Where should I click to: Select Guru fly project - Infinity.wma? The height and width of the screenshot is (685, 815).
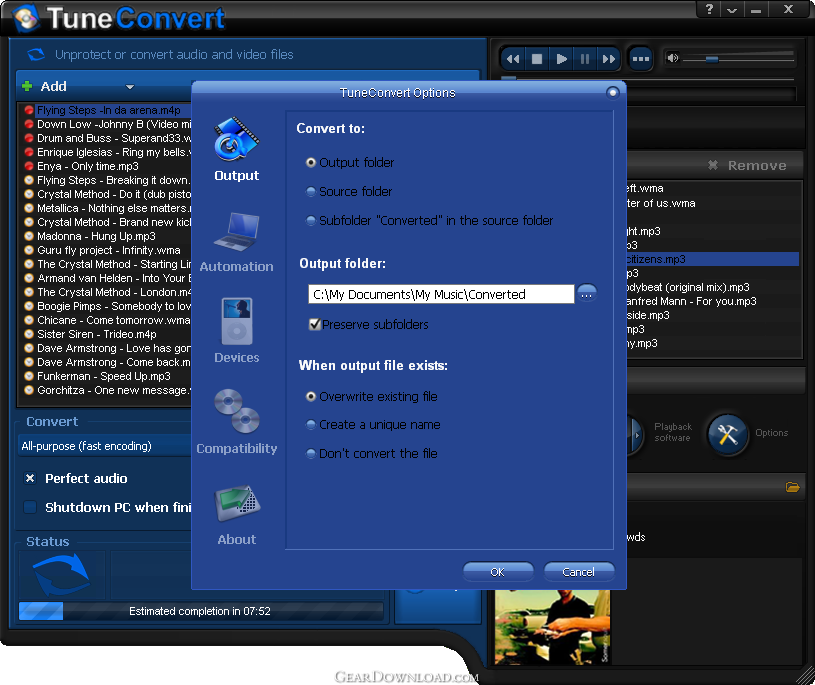coord(109,251)
